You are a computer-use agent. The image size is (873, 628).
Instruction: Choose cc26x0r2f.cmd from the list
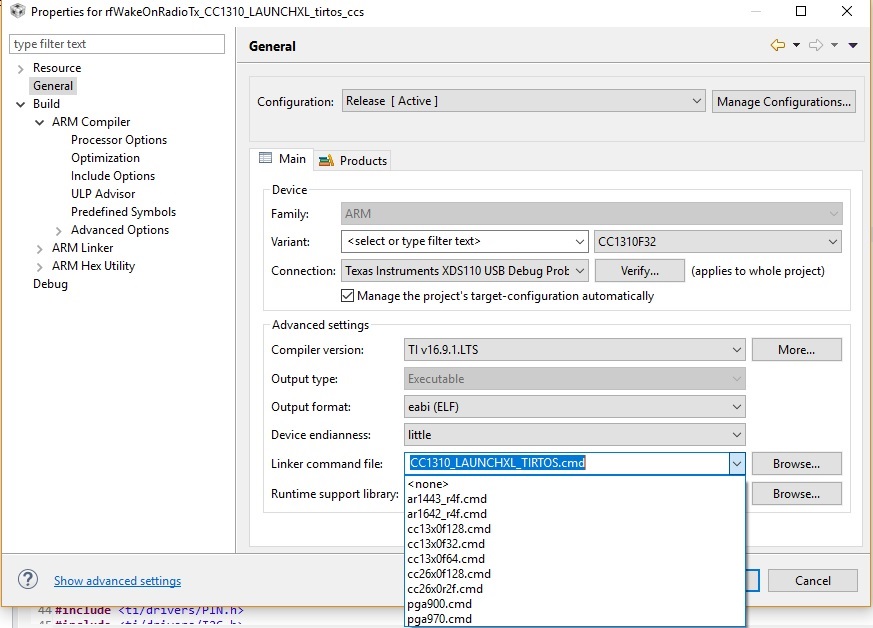point(575,589)
